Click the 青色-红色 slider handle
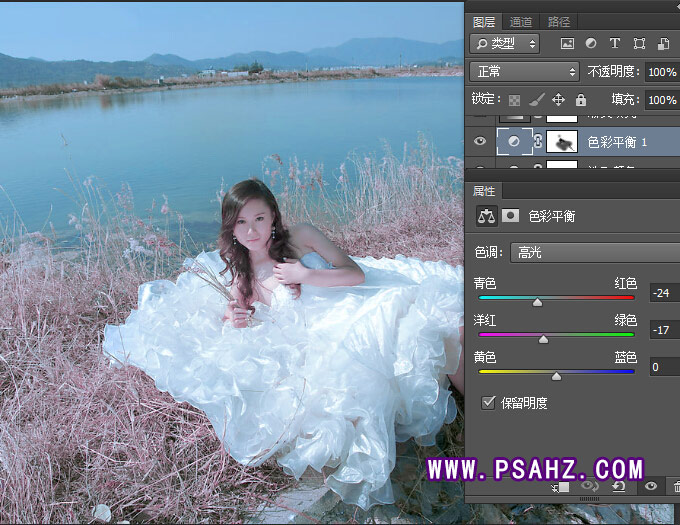 [x=537, y=301]
